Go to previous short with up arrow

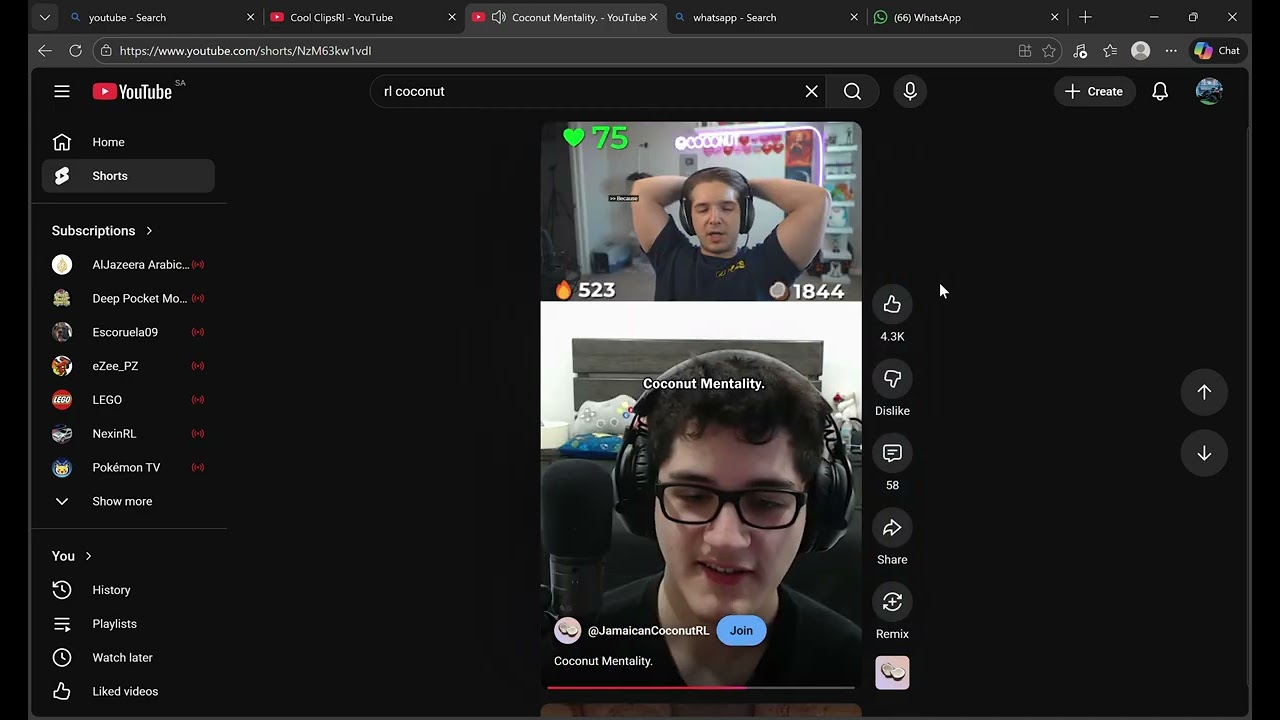[1204, 392]
